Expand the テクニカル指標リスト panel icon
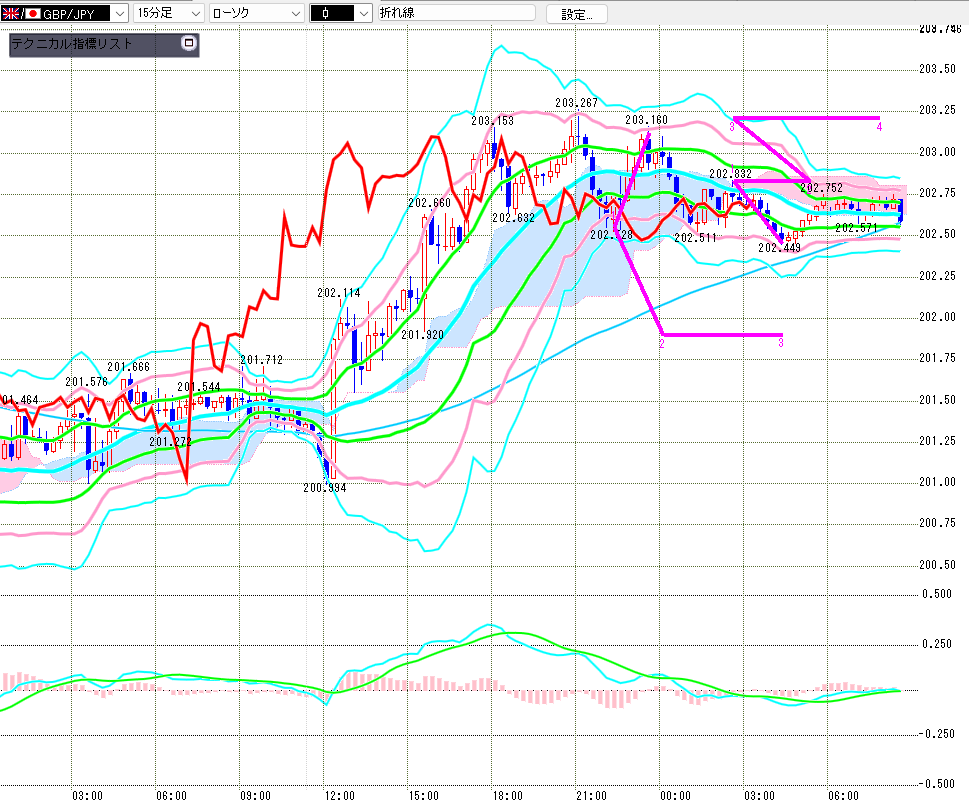Image resolution: width=969 pixels, height=805 pixels. [x=187, y=44]
